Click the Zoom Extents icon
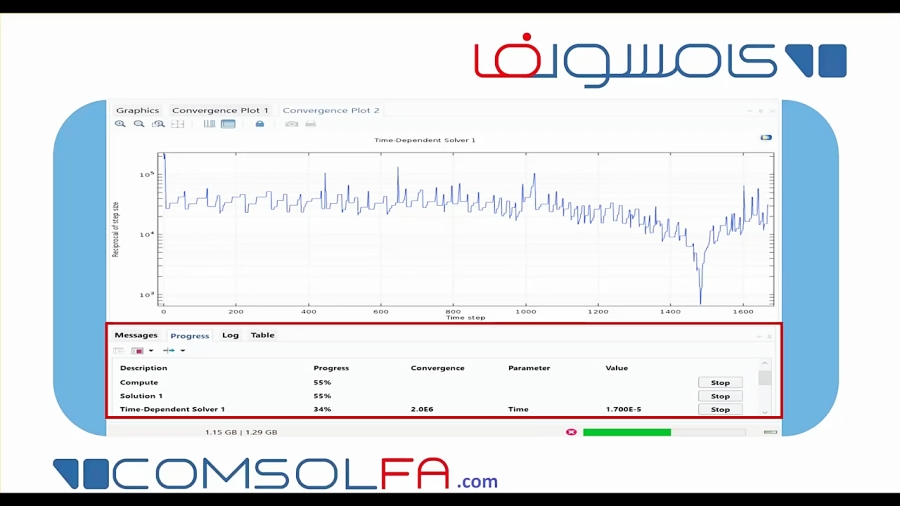 coord(177,124)
